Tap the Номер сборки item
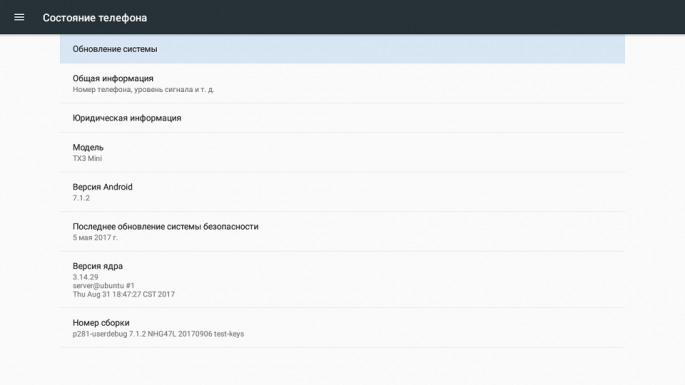This screenshot has width=685, height=385. pyautogui.click(x=342, y=328)
